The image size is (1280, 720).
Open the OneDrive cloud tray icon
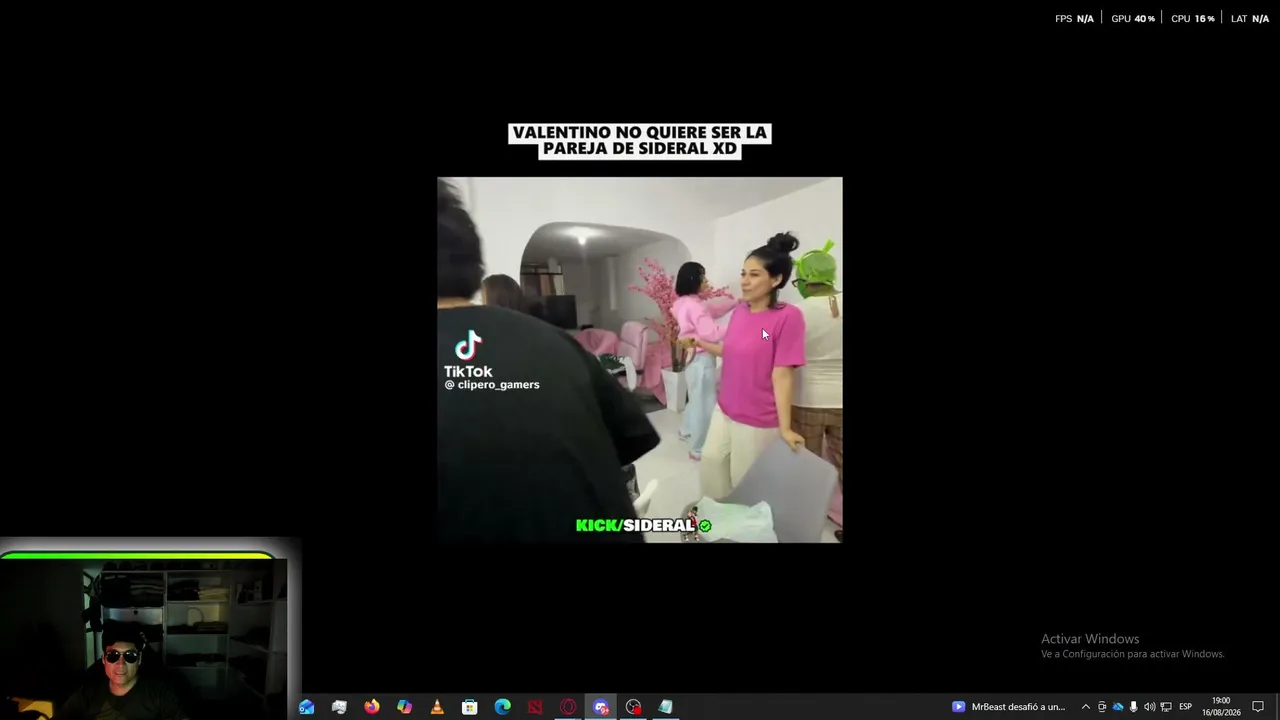(1118, 707)
